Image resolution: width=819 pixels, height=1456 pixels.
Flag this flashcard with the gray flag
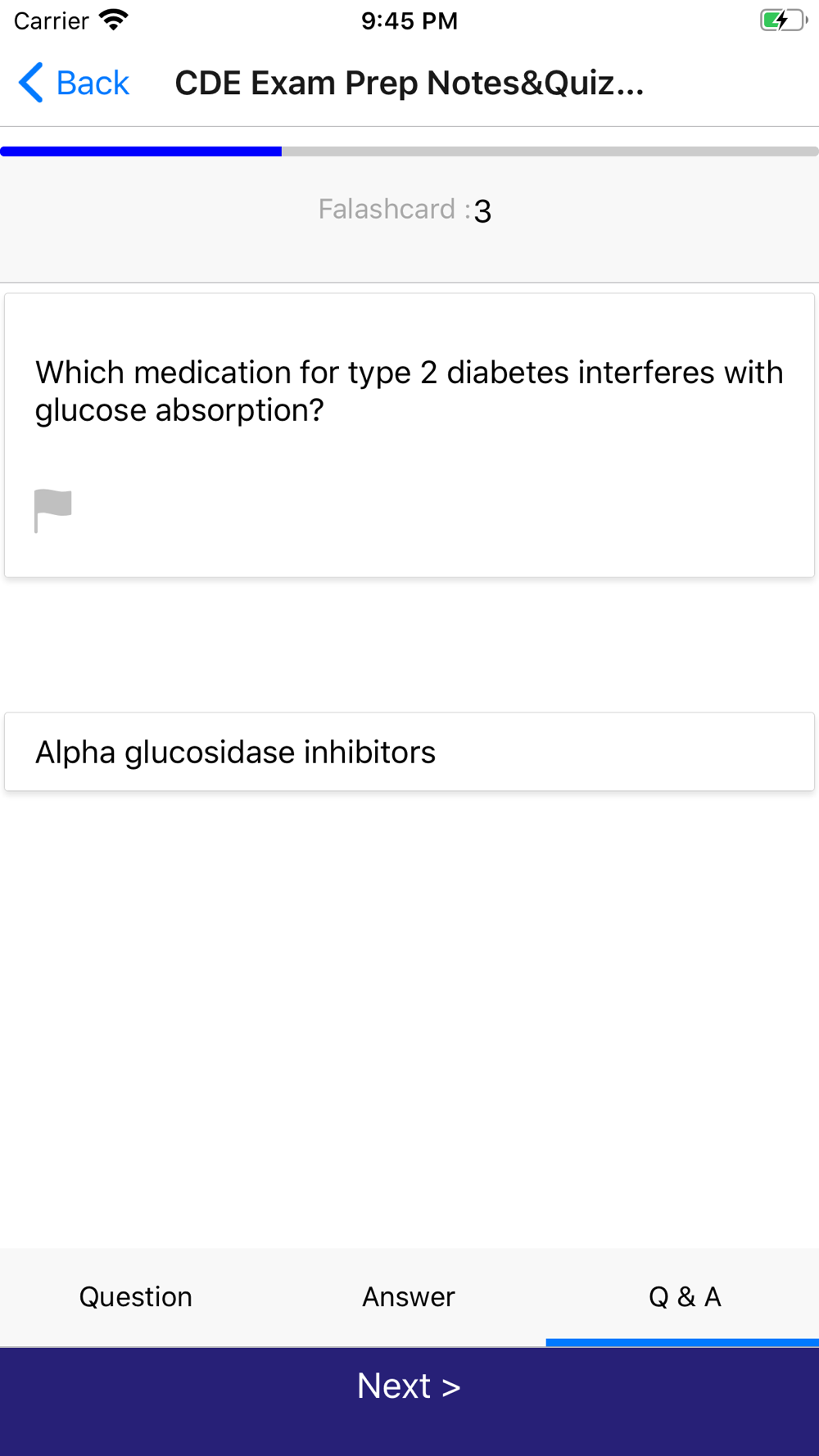(x=53, y=511)
